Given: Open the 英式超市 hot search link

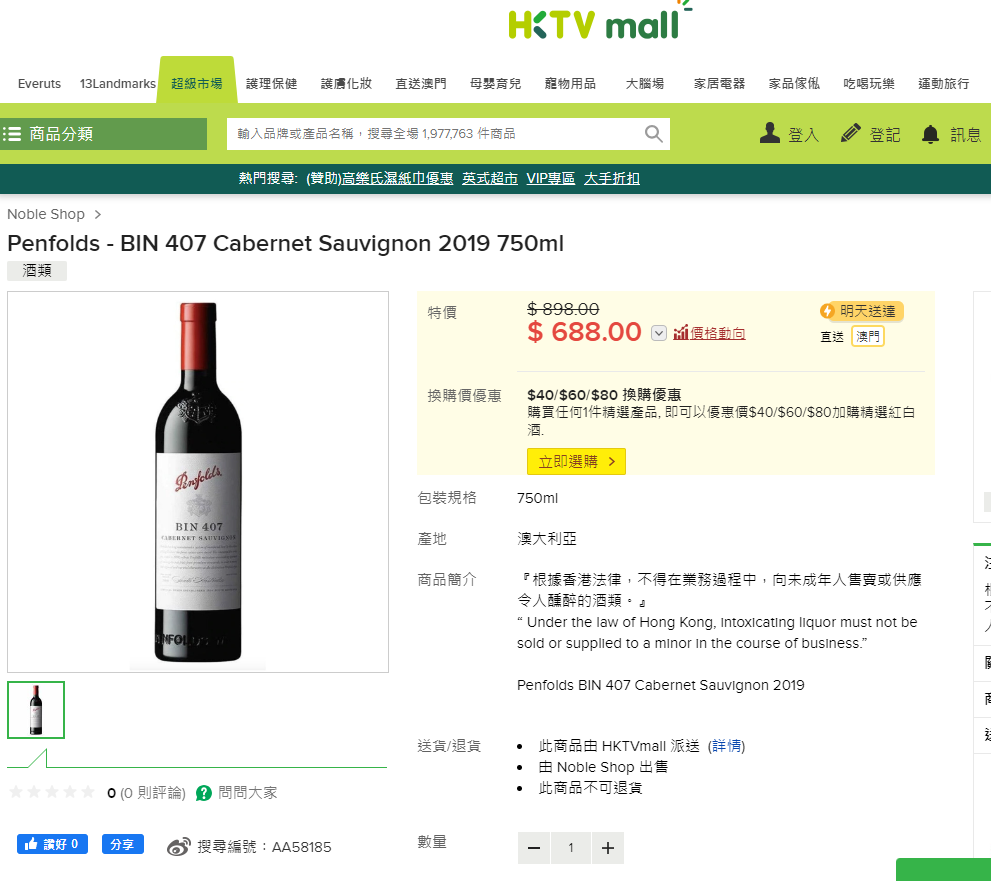Looking at the screenshot, I should [x=490, y=178].
